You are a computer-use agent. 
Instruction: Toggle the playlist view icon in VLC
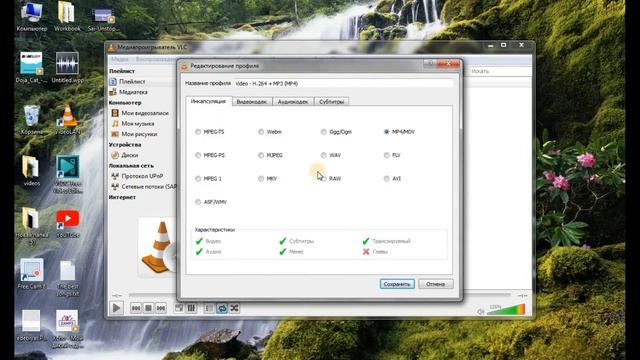tap(209, 308)
